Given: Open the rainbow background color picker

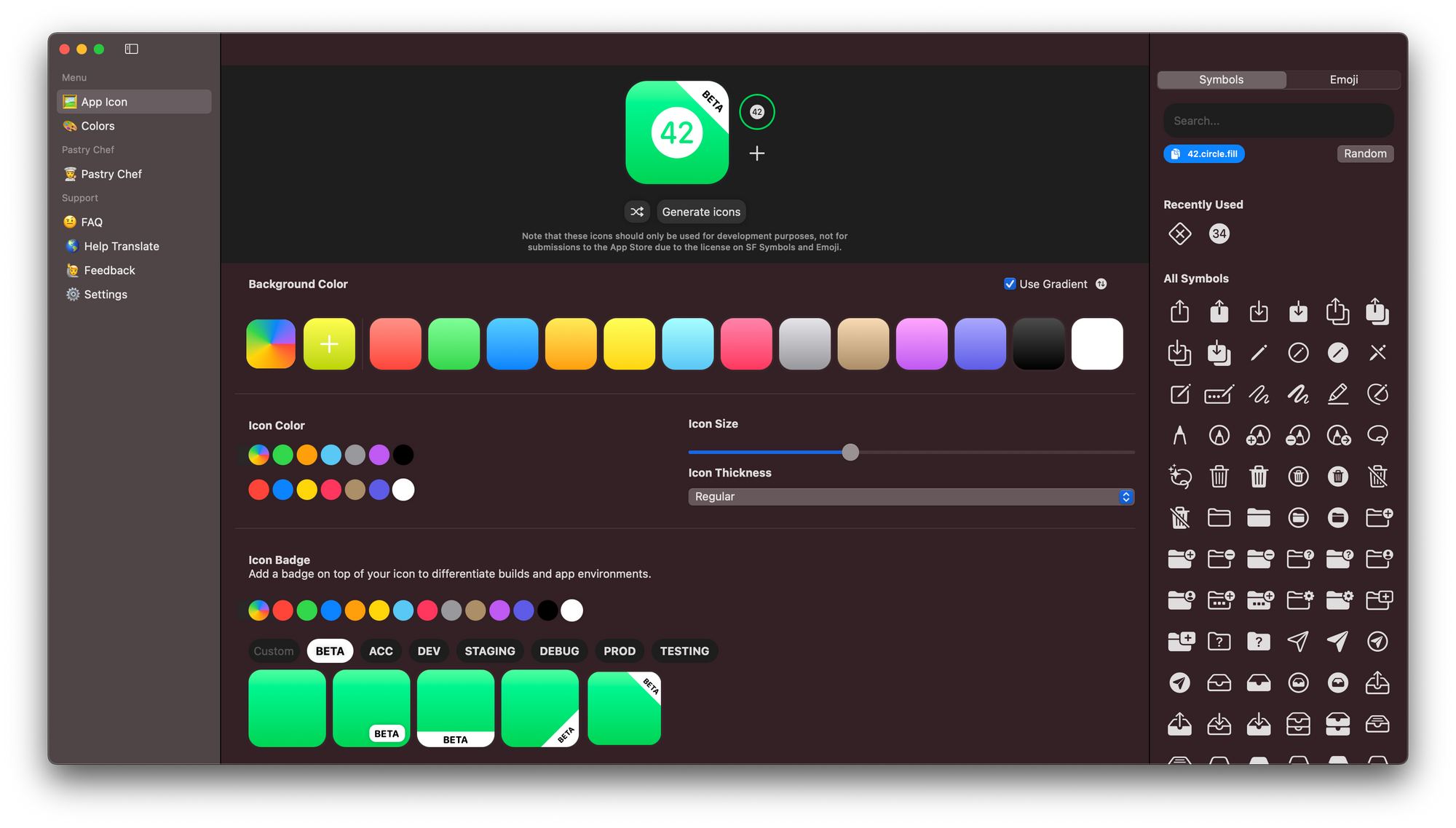Looking at the screenshot, I should pos(271,343).
